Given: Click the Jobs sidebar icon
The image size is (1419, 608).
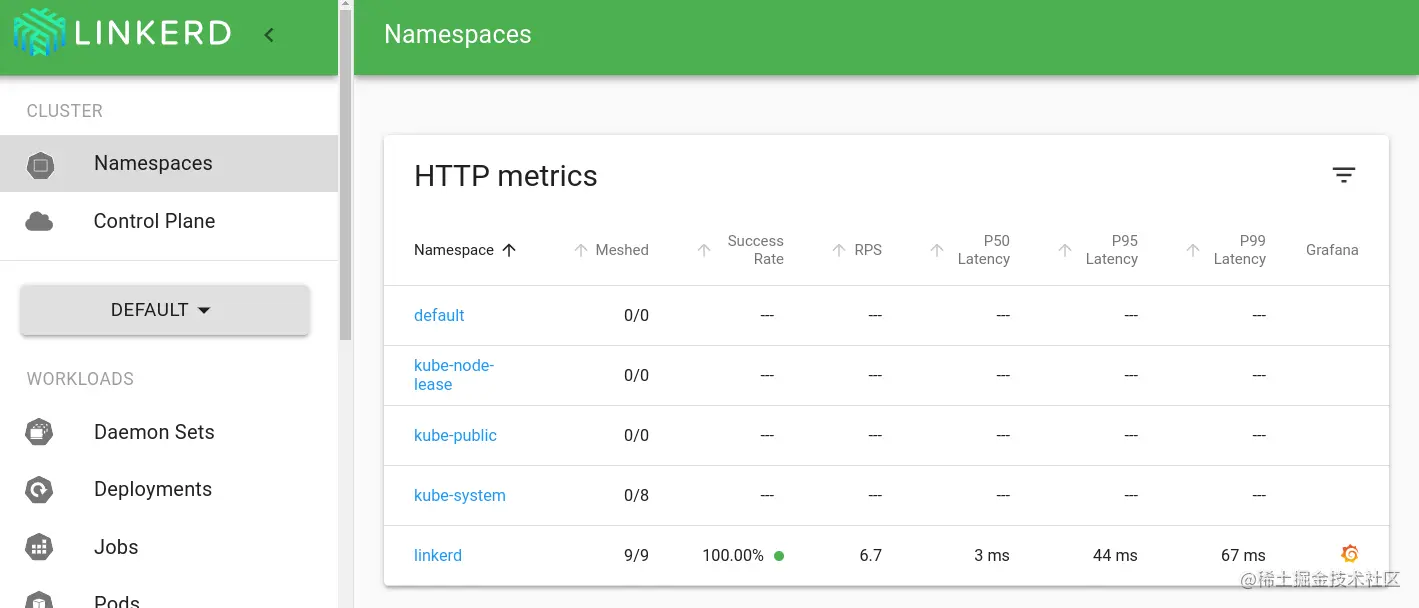Looking at the screenshot, I should 39,547.
